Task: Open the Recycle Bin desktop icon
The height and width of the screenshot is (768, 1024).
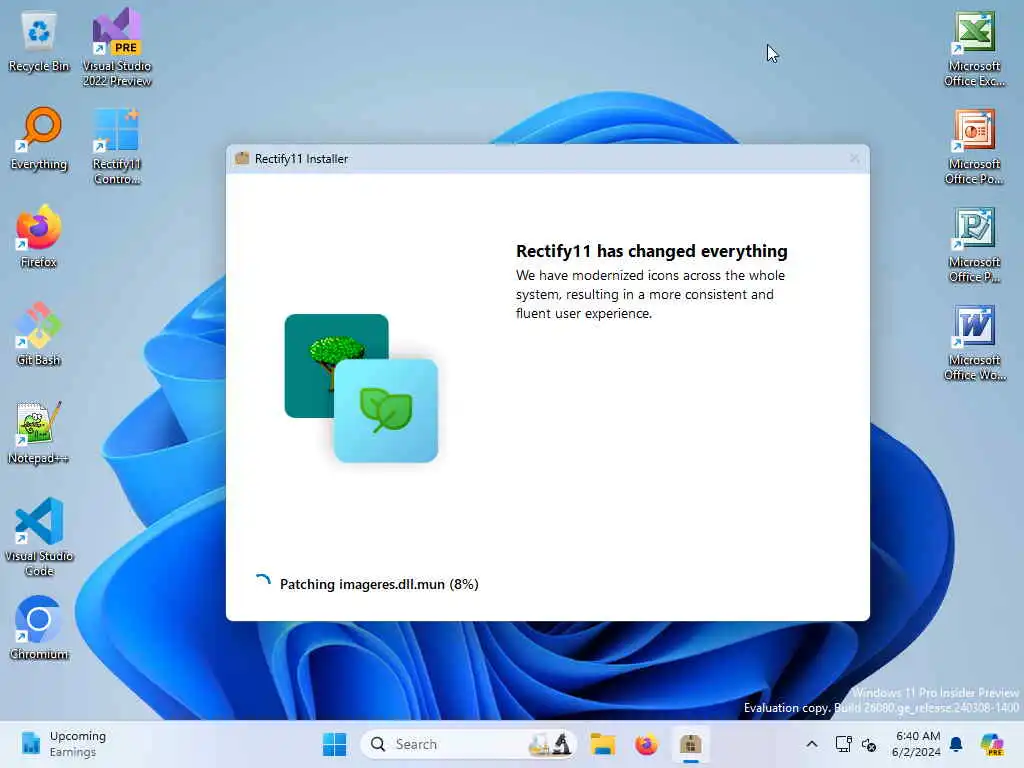Action: click(x=39, y=42)
